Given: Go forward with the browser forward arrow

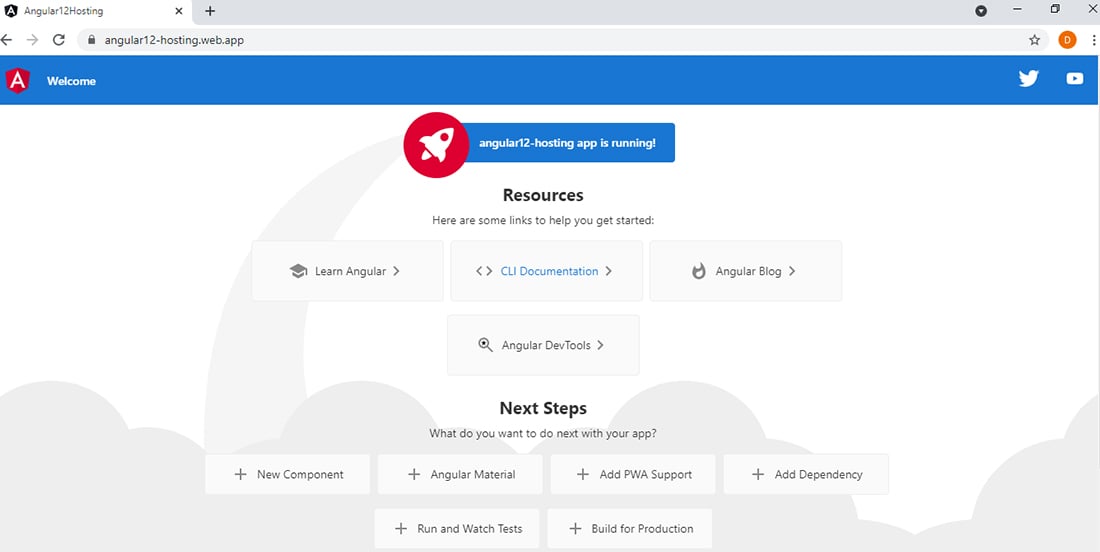Looking at the screenshot, I should pos(32,40).
